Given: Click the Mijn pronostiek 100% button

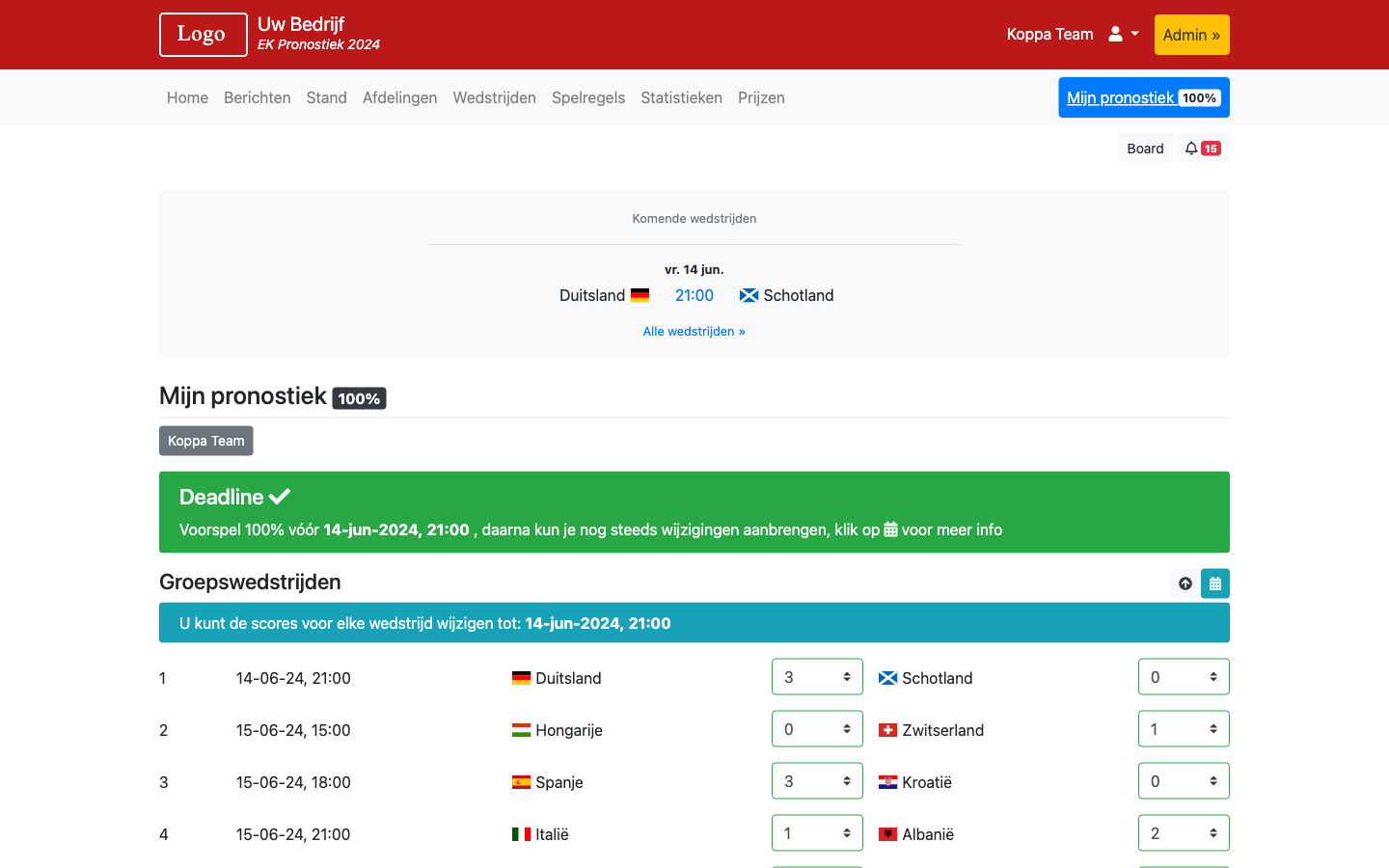Looking at the screenshot, I should coord(1144,97).
